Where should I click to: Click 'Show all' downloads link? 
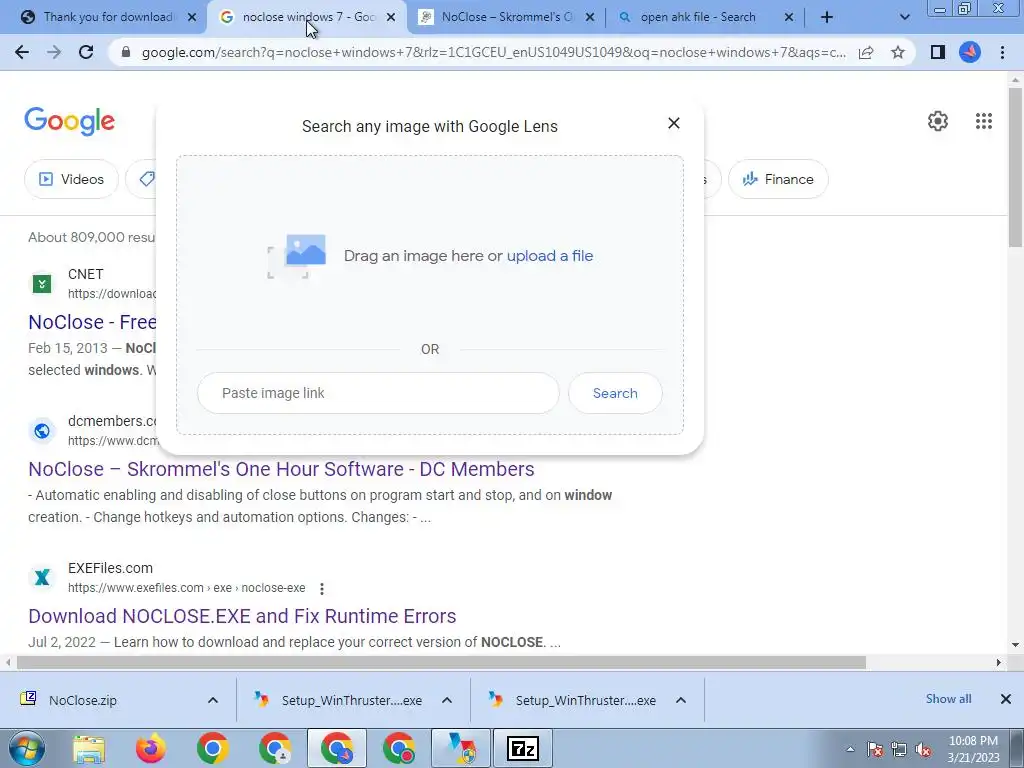948,699
